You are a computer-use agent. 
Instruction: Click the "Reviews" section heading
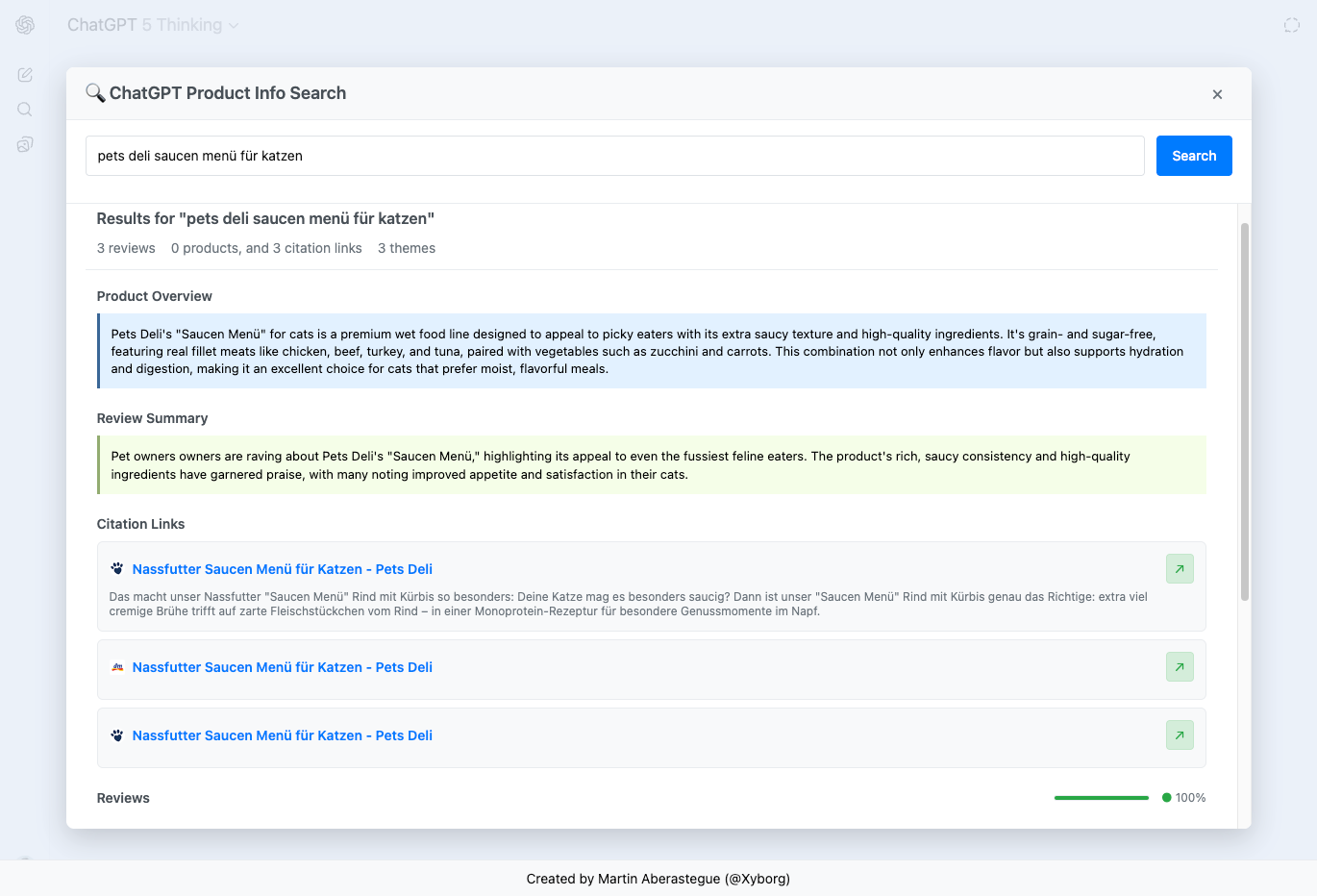pos(123,798)
